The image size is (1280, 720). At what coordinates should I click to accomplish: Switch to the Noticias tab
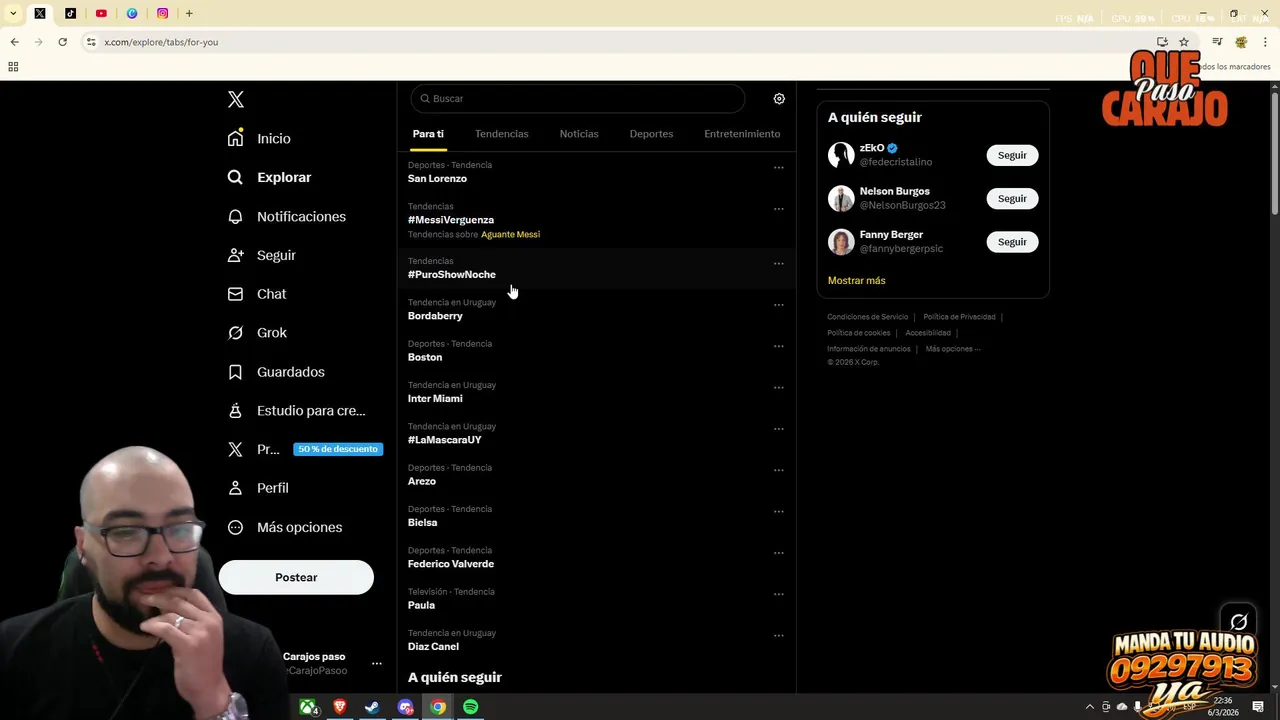point(579,134)
